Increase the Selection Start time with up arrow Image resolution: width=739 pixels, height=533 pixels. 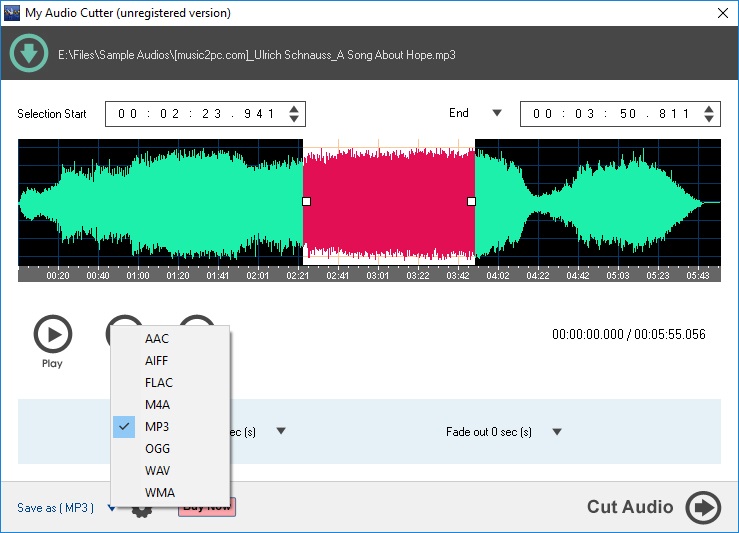click(294, 109)
